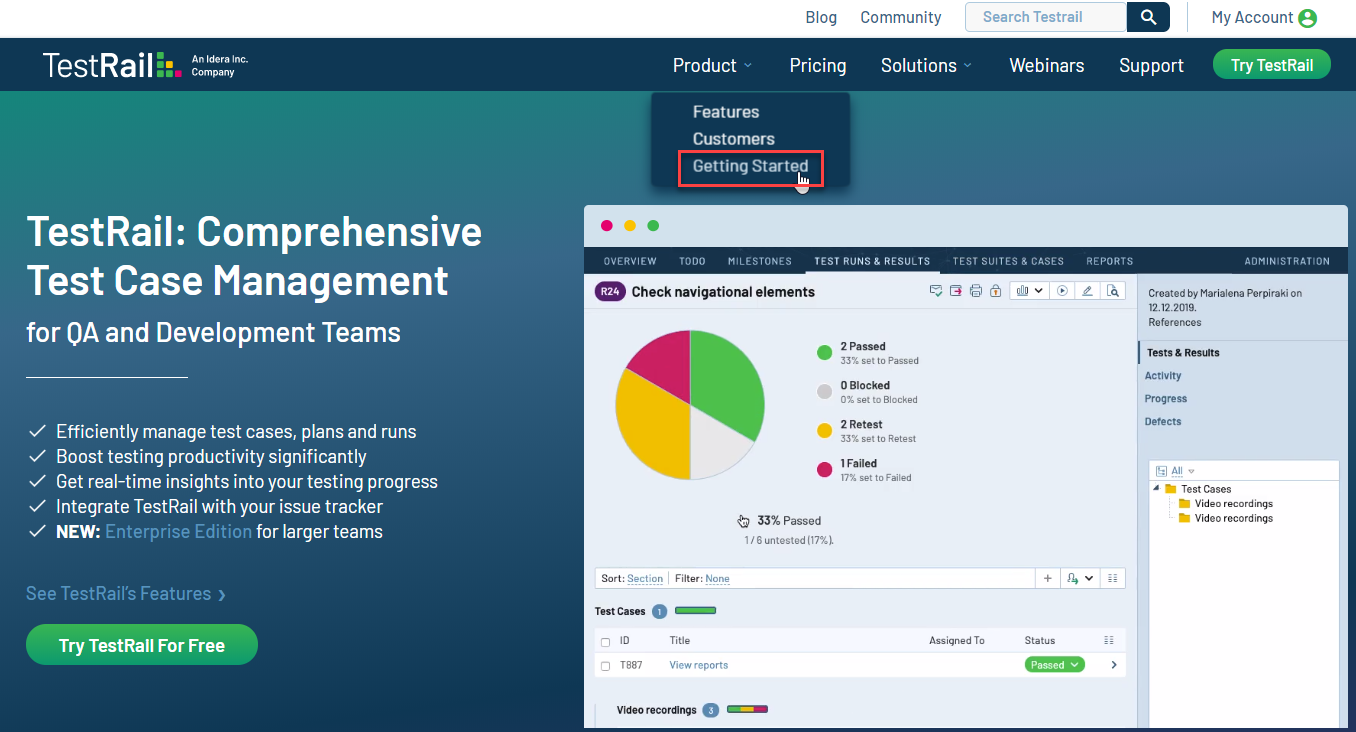Open the Product dropdown menu
Screen dimensions: 1356x732
point(712,65)
